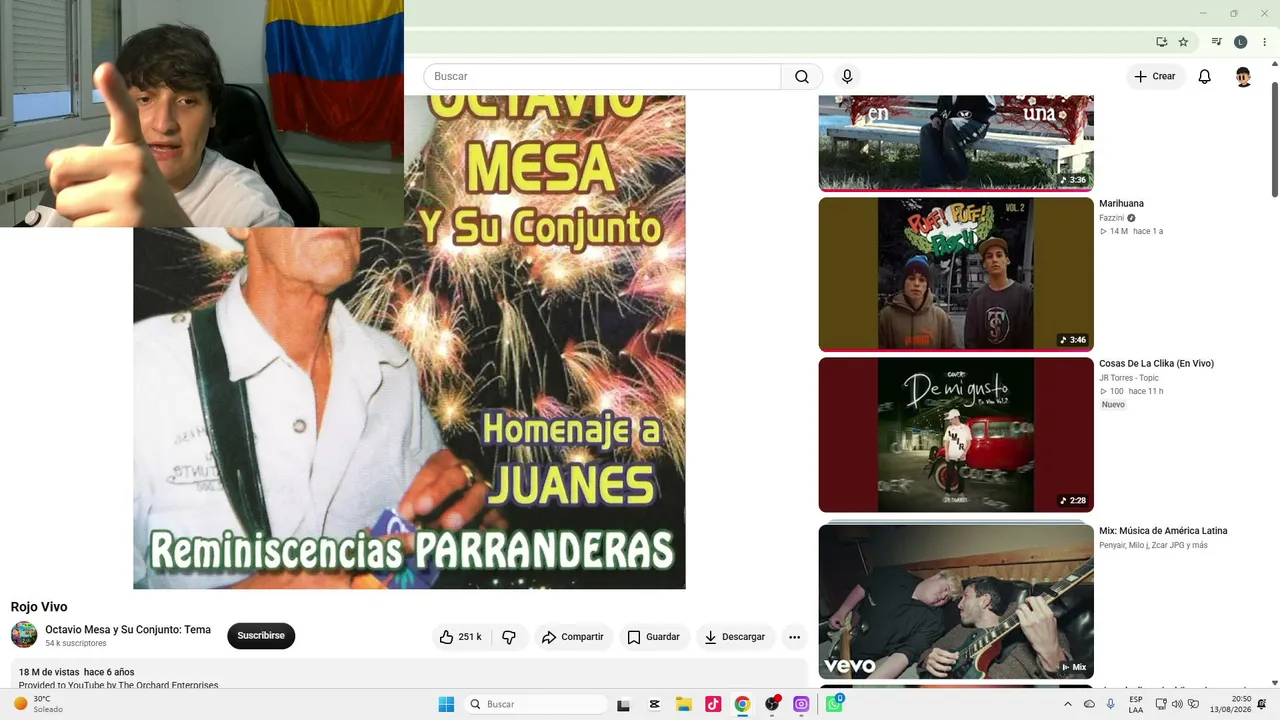Open TikTok from the taskbar
Viewport: 1280px width, 720px height.
pos(713,704)
